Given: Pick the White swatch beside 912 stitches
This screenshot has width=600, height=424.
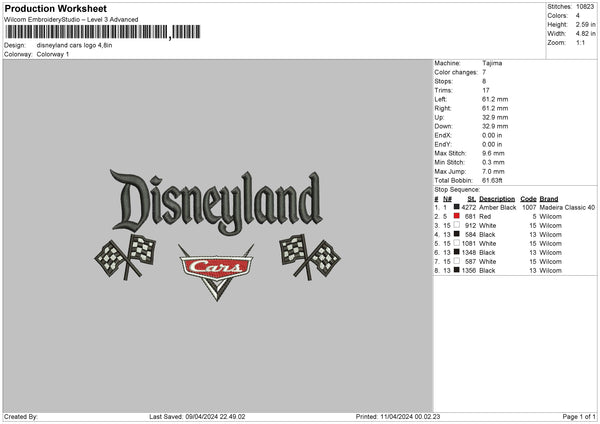Looking at the screenshot, I should click(x=457, y=225).
